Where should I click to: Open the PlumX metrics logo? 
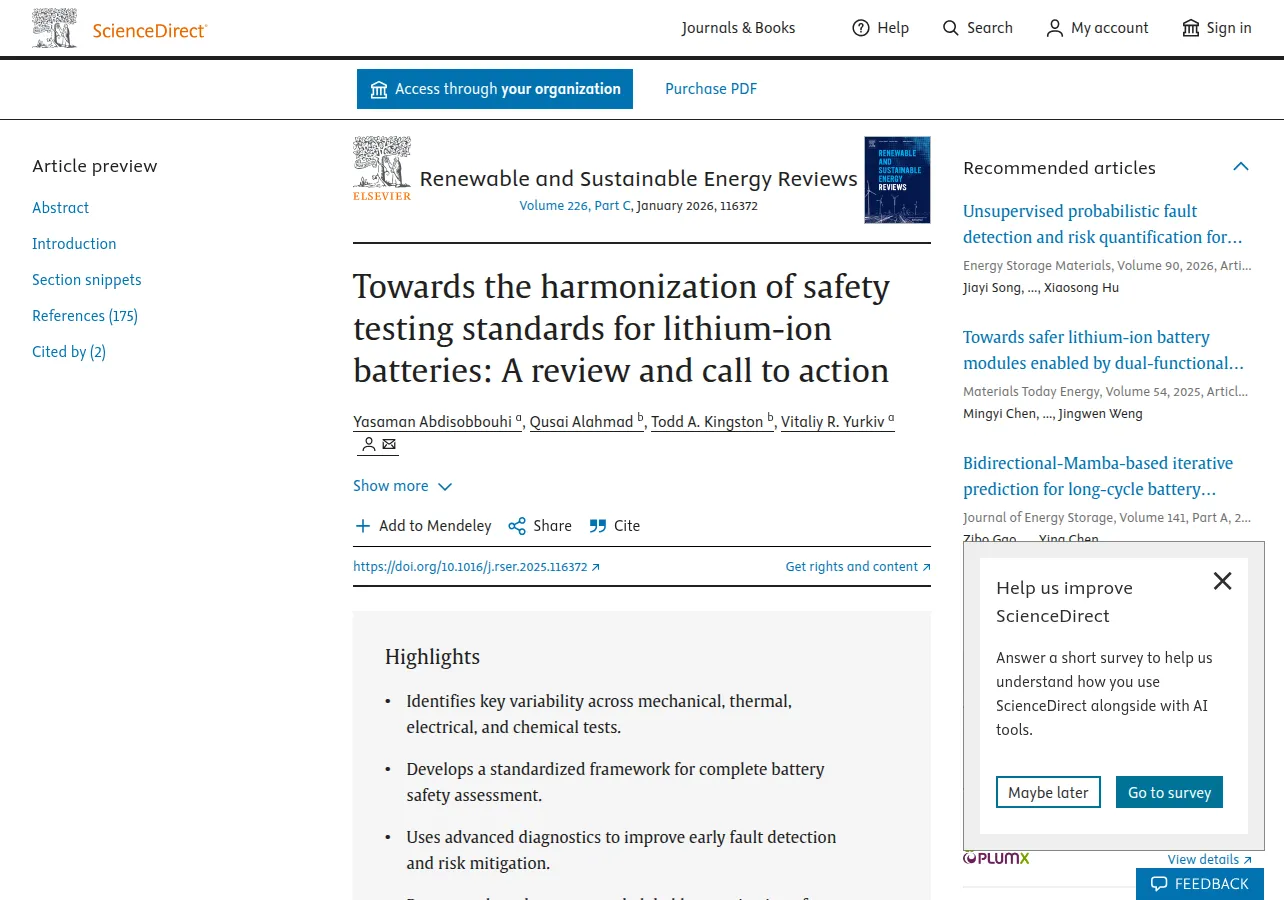996,858
